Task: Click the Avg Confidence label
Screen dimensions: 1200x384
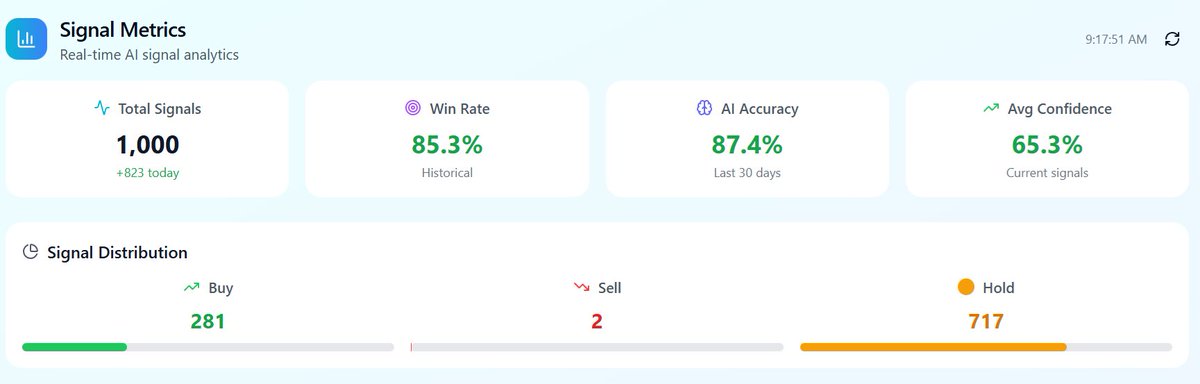Action: 1060,109
